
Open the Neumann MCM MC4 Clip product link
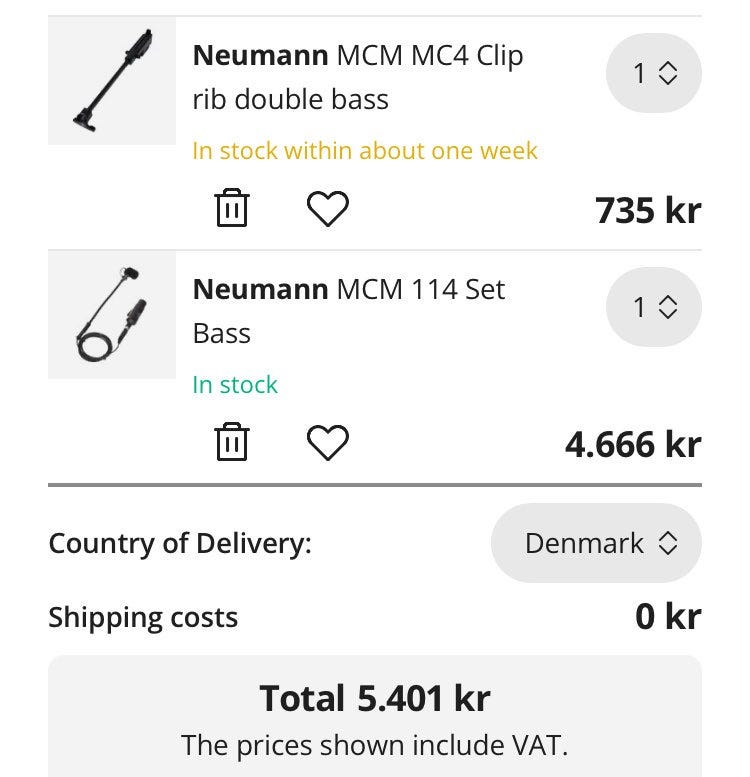357,77
